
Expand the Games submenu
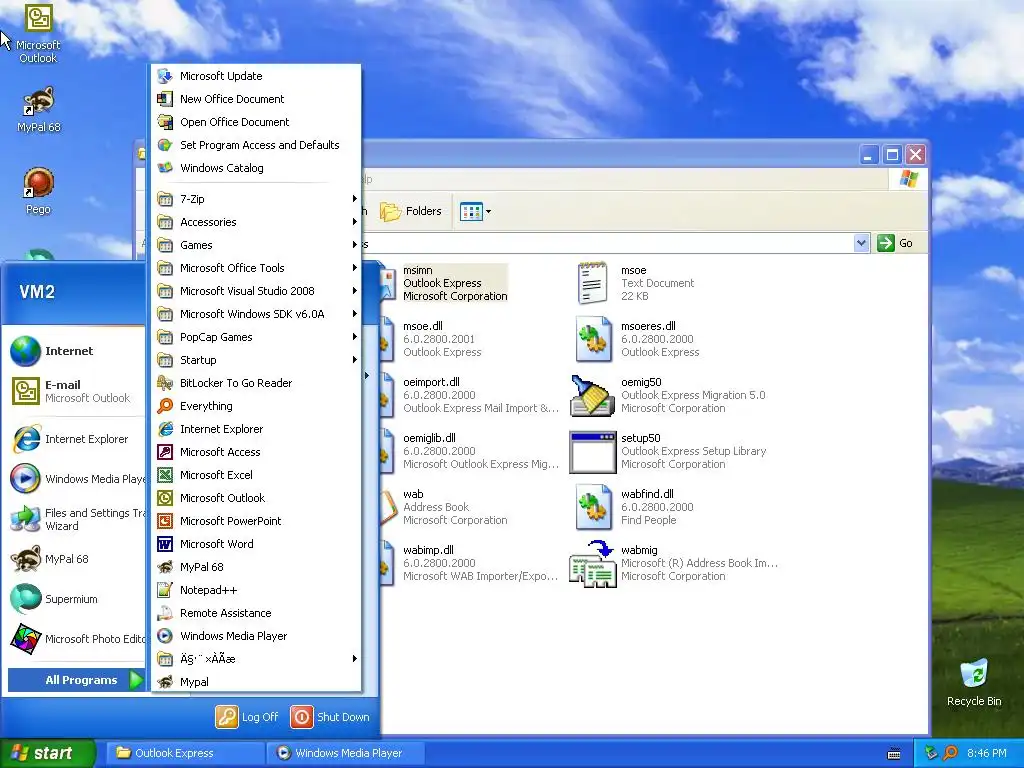(x=256, y=245)
